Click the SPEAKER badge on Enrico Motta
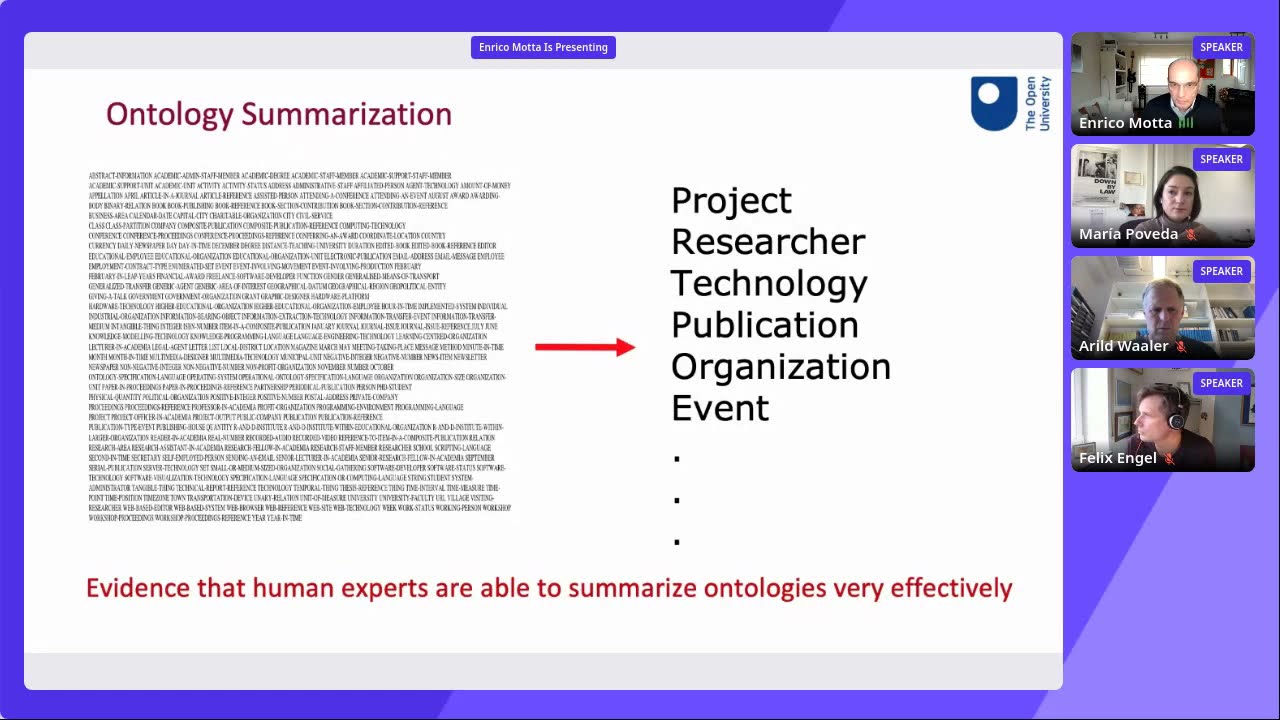1280x720 pixels. 1221,47
